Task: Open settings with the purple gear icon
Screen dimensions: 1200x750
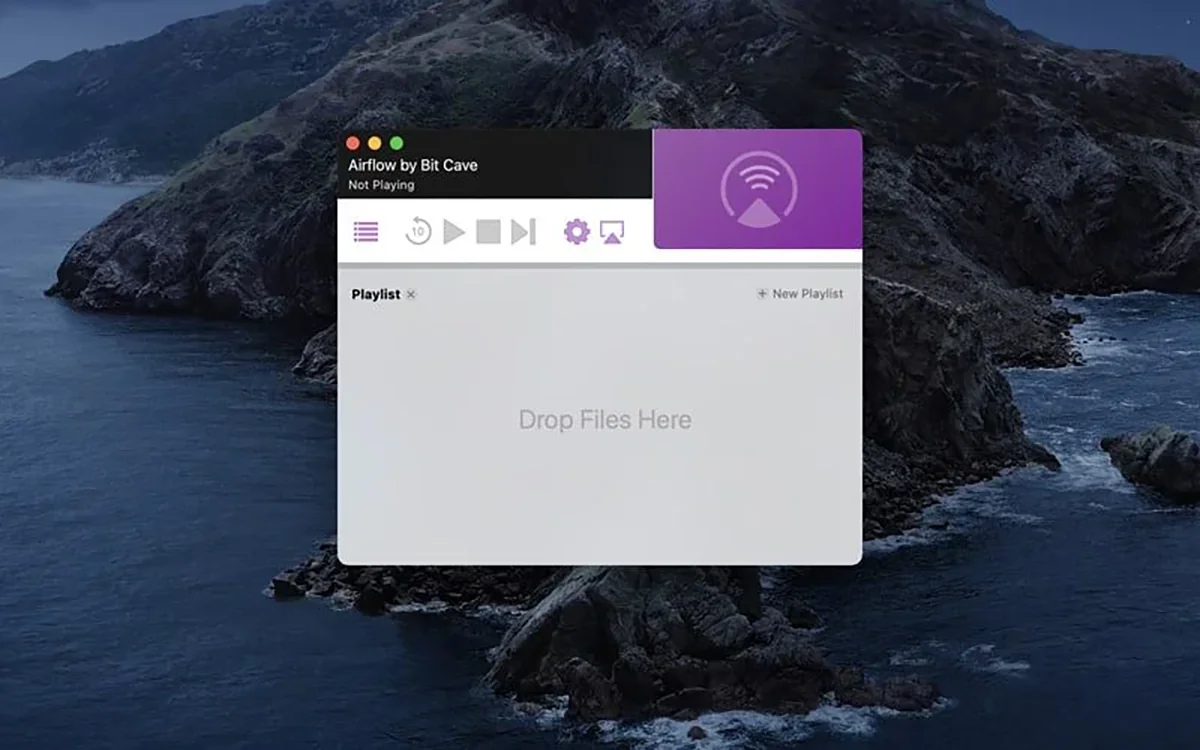Action: [577, 232]
